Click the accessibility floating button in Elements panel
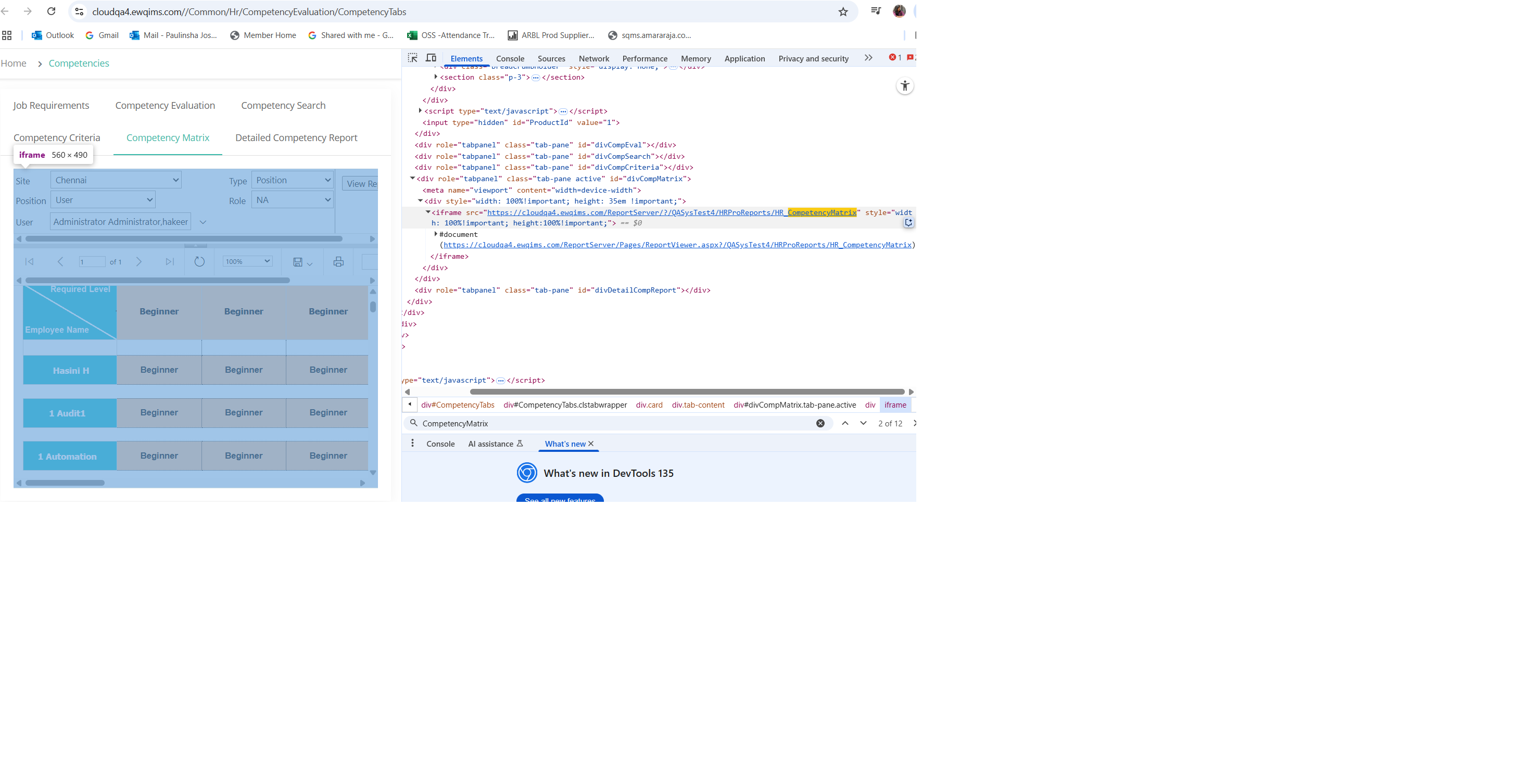The height and width of the screenshot is (784, 1516). pos(904,86)
